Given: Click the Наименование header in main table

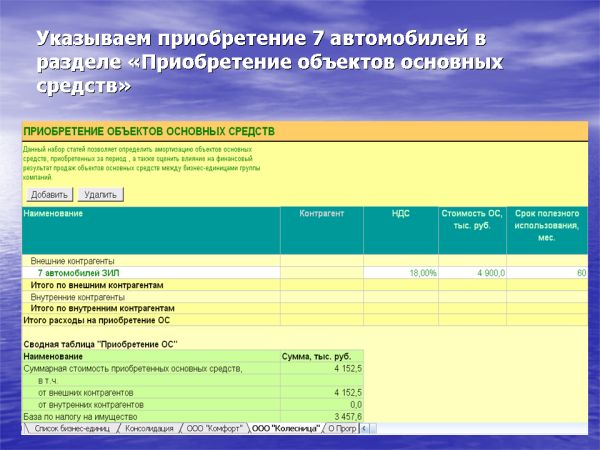Looking at the screenshot, I should pos(151,230).
